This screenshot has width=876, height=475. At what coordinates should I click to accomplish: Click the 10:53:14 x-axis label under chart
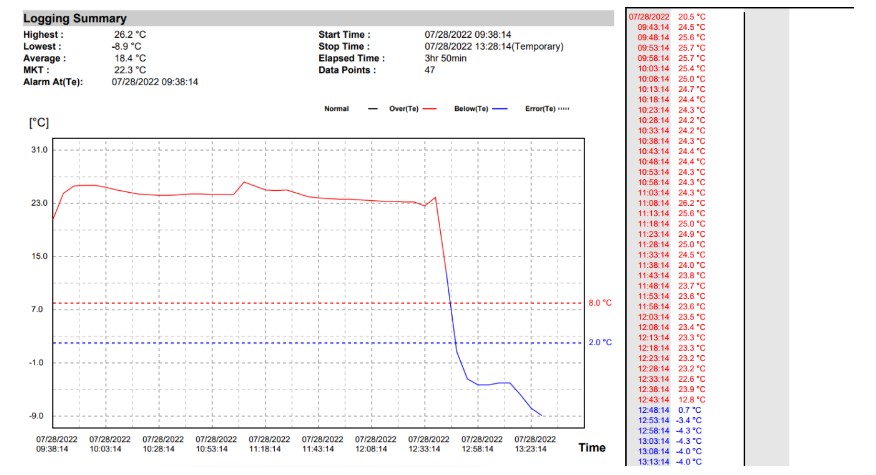212,449
